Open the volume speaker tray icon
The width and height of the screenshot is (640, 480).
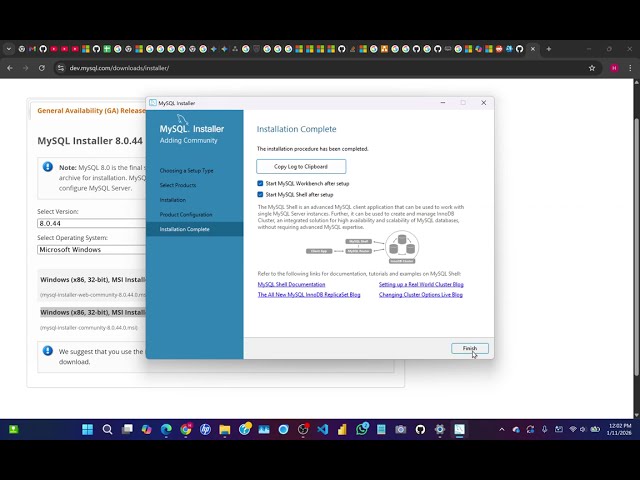pyautogui.click(x=582, y=429)
